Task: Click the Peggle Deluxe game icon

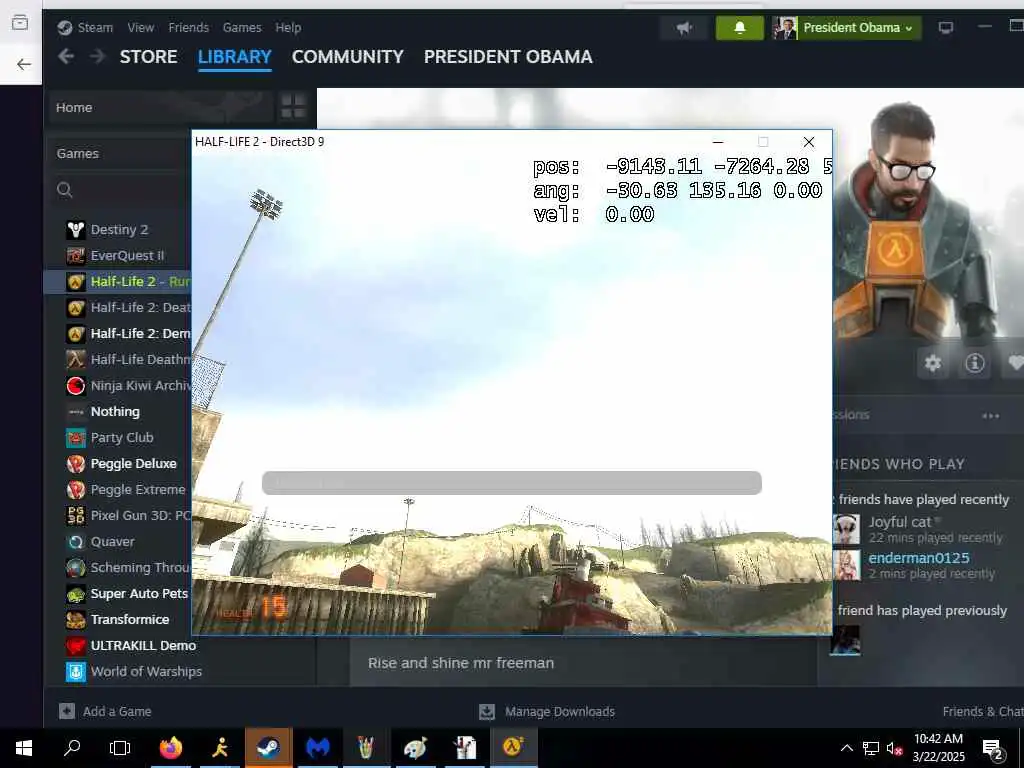Action: click(76, 464)
